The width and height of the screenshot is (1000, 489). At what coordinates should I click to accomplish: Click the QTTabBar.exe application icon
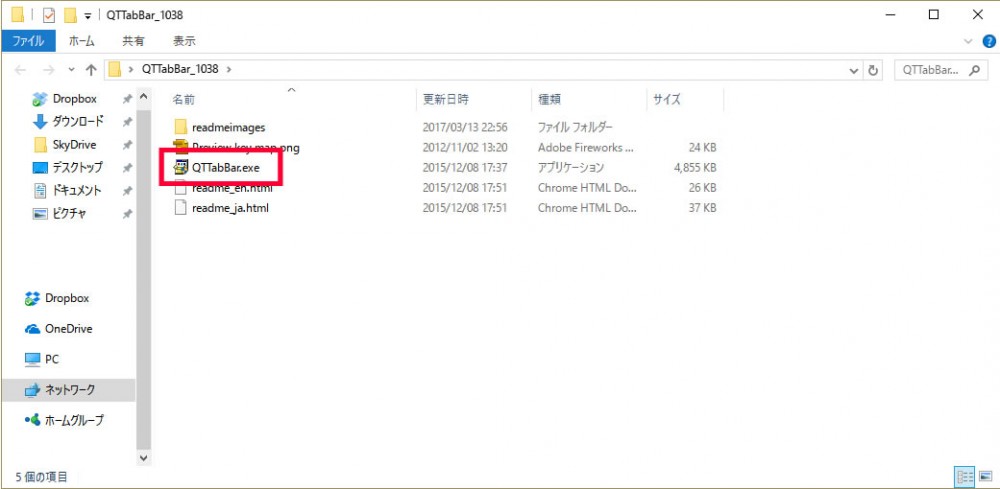[180, 168]
